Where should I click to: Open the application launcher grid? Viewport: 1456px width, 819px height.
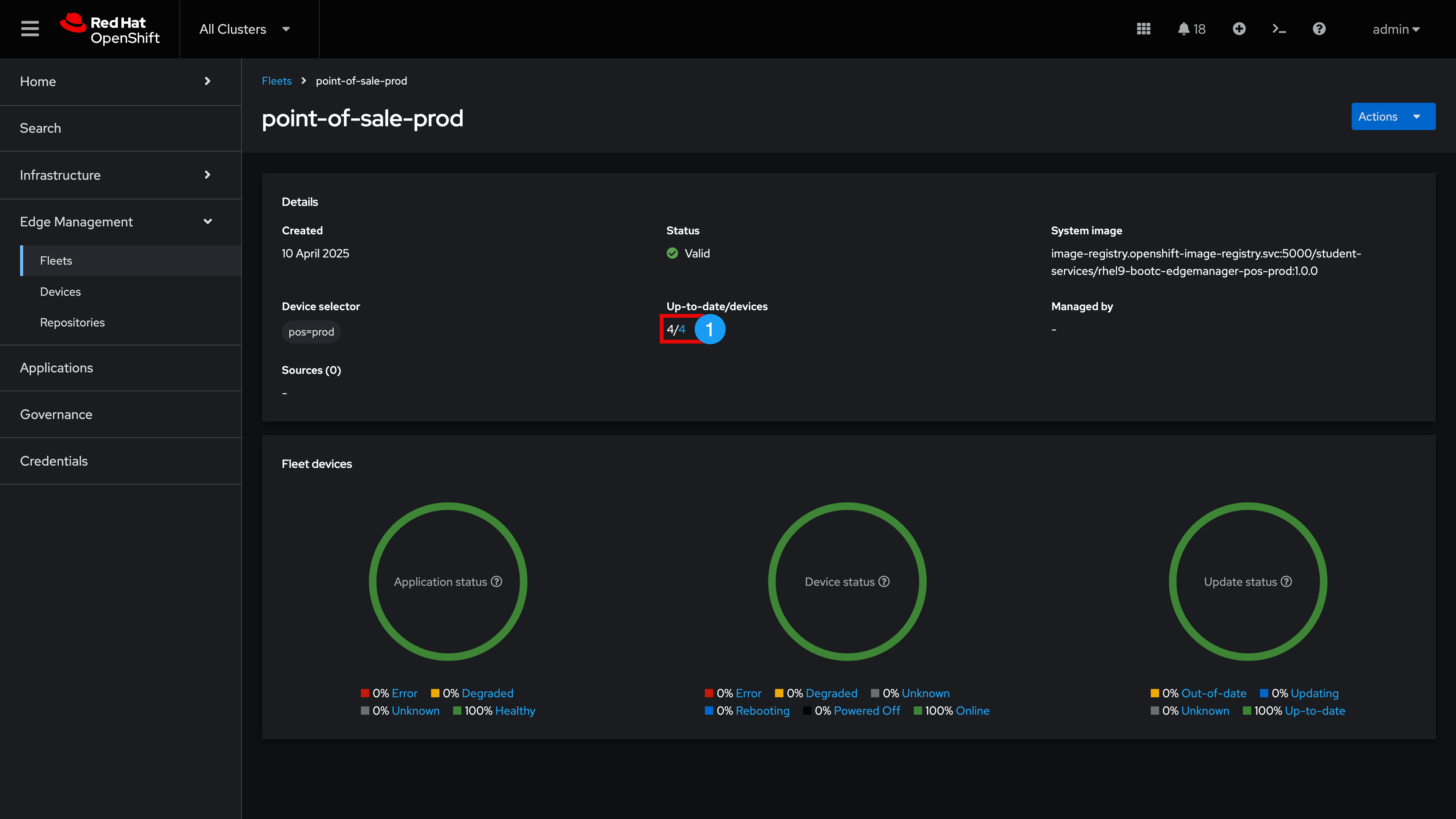point(1144,29)
